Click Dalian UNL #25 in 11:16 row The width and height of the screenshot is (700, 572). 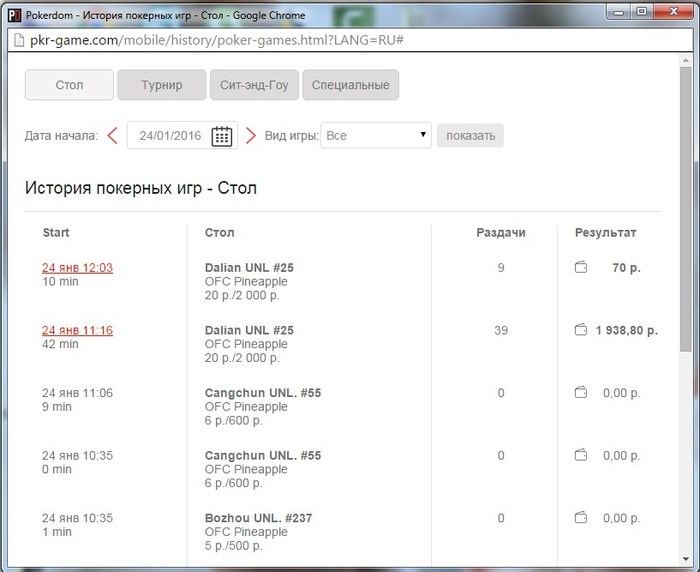click(x=249, y=330)
